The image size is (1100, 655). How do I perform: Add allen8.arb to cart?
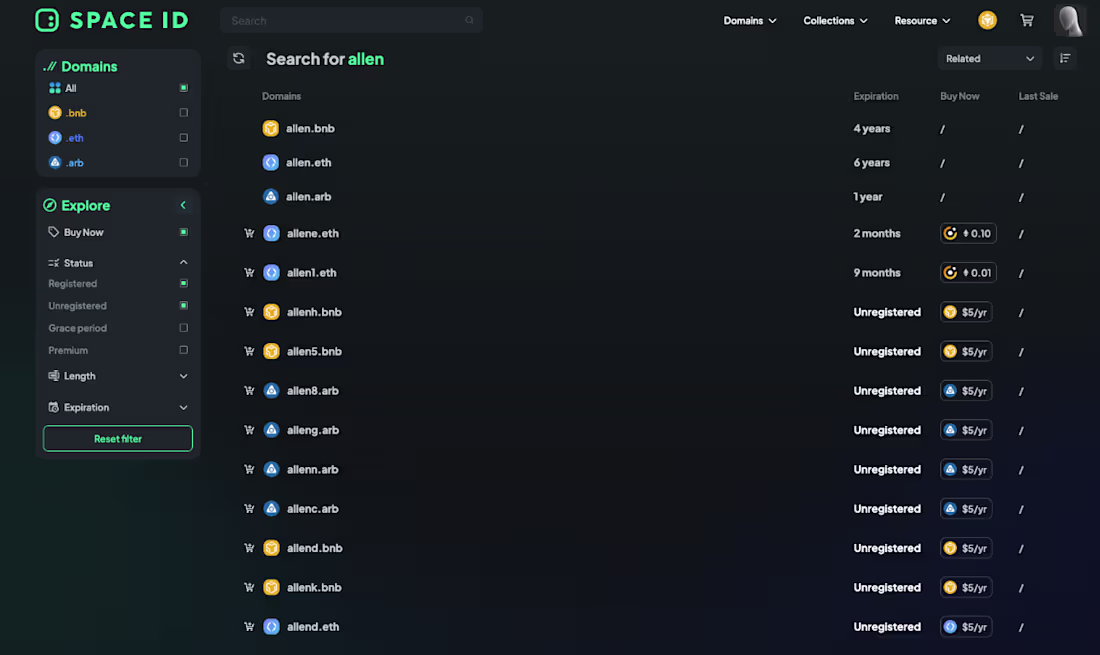click(x=249, y=391)
